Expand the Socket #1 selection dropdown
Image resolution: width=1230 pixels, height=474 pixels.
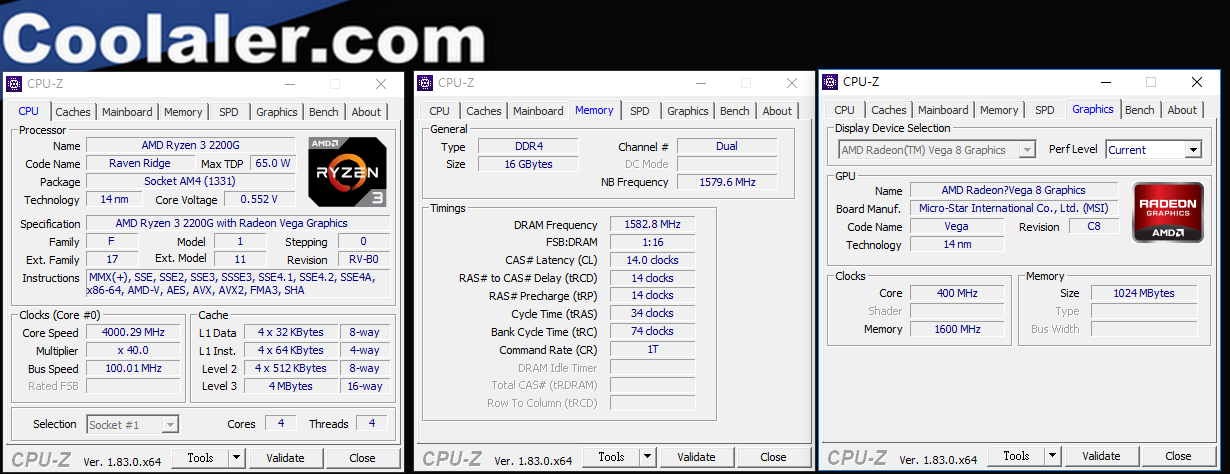[x=170, y=425]
